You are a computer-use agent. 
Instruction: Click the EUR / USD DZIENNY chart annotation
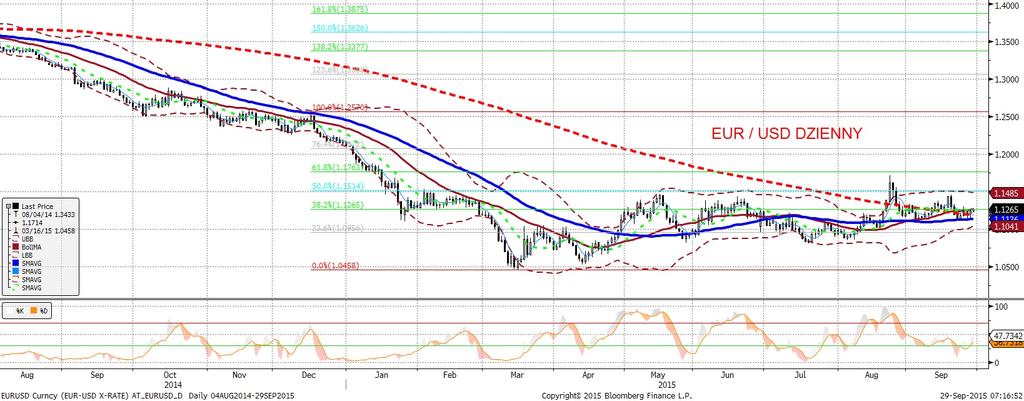click(787, 134)
